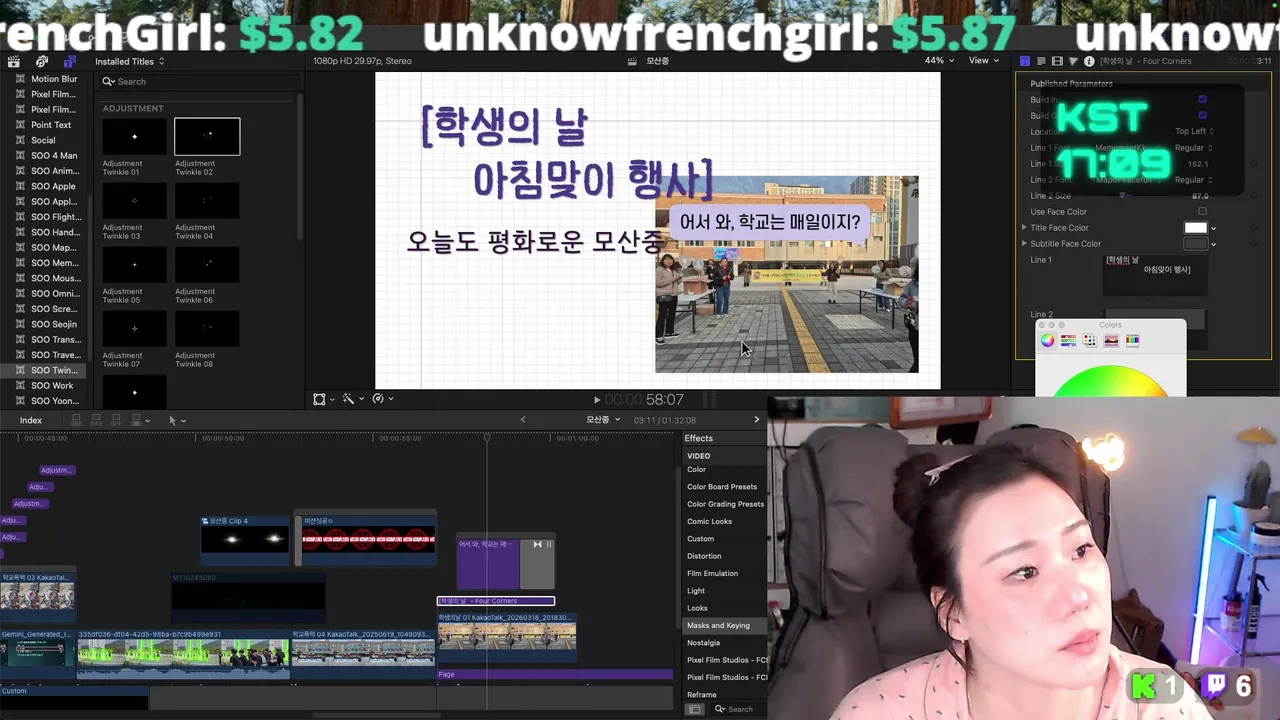The width and height of the screenshot is (1280, 720).
Task: Toggle the effects browser layout icon
Action: 695,709
